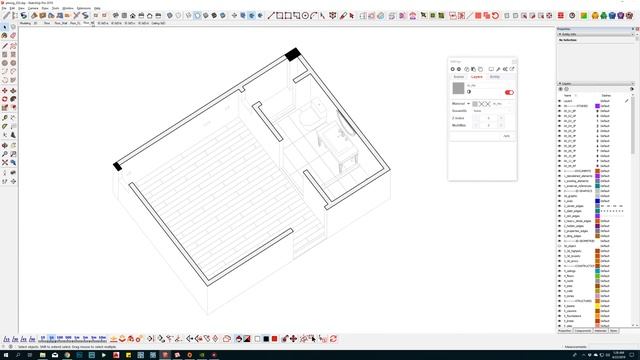Toggle visibility of Layer0

click(x=560, y=101)
